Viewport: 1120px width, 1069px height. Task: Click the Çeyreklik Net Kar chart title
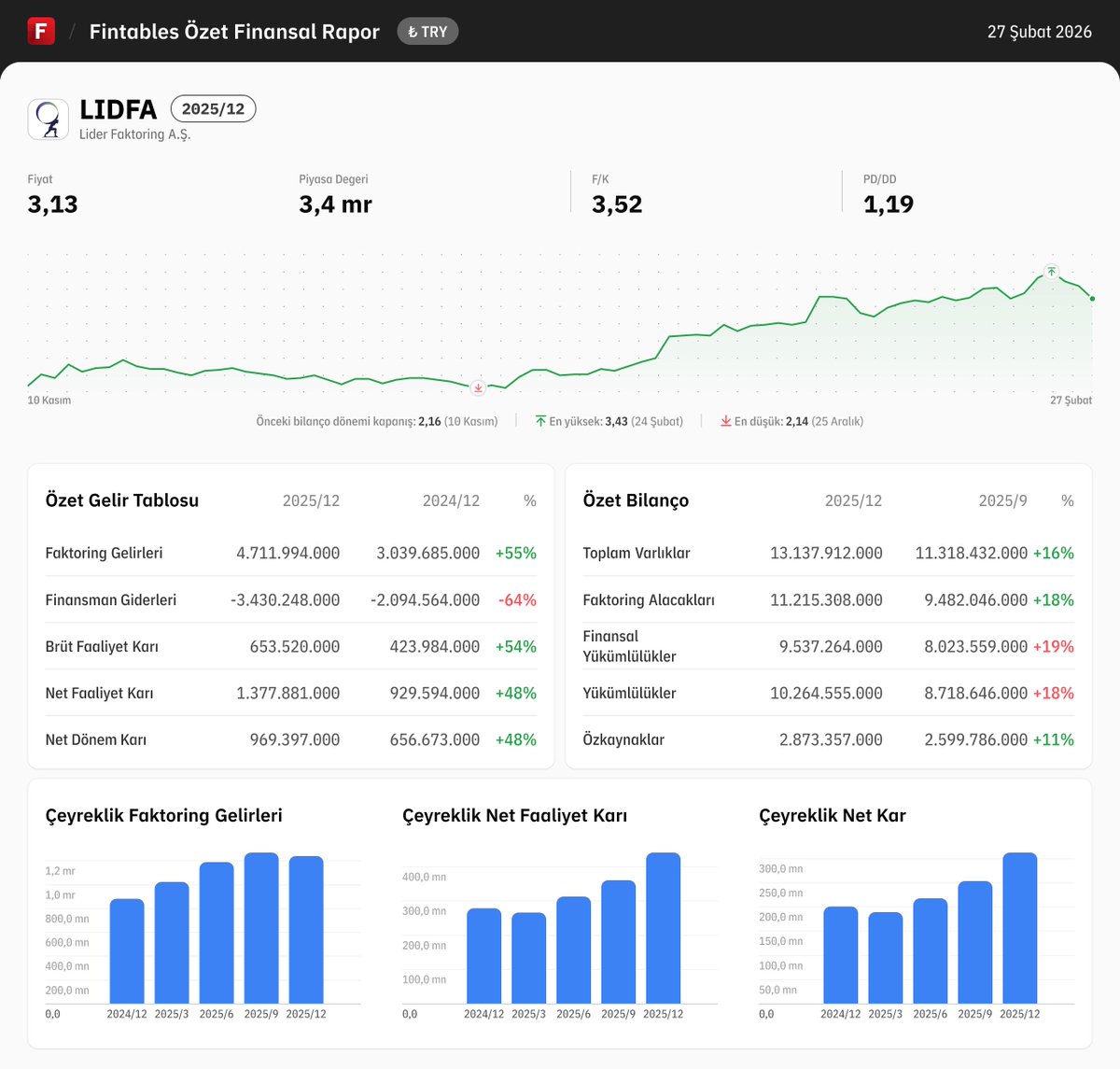833,815
